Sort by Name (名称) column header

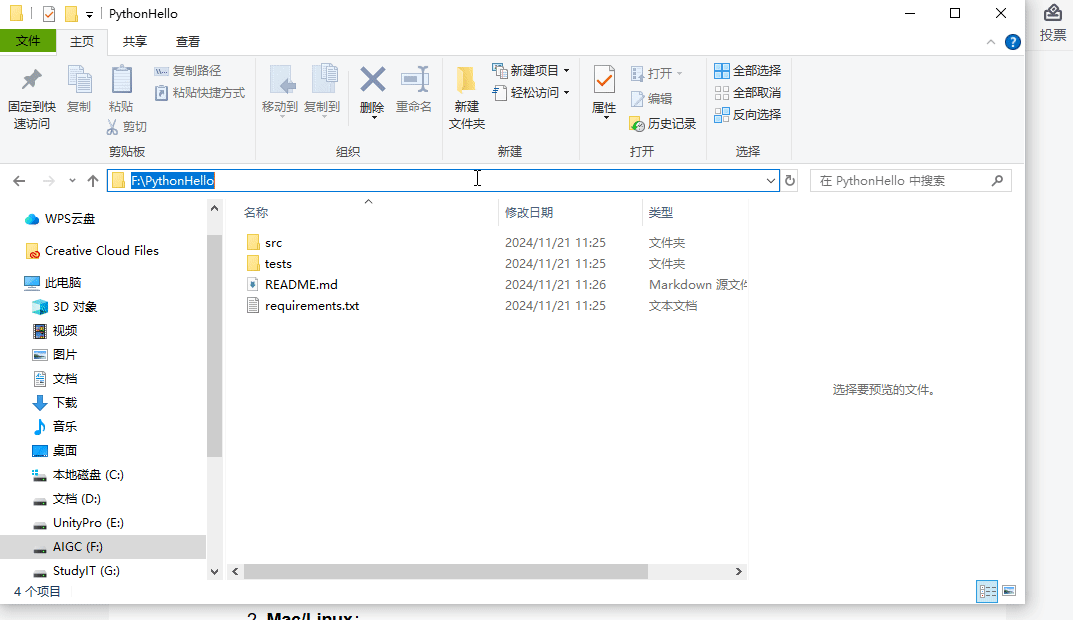pyautogui.click(x=256, y=213)
